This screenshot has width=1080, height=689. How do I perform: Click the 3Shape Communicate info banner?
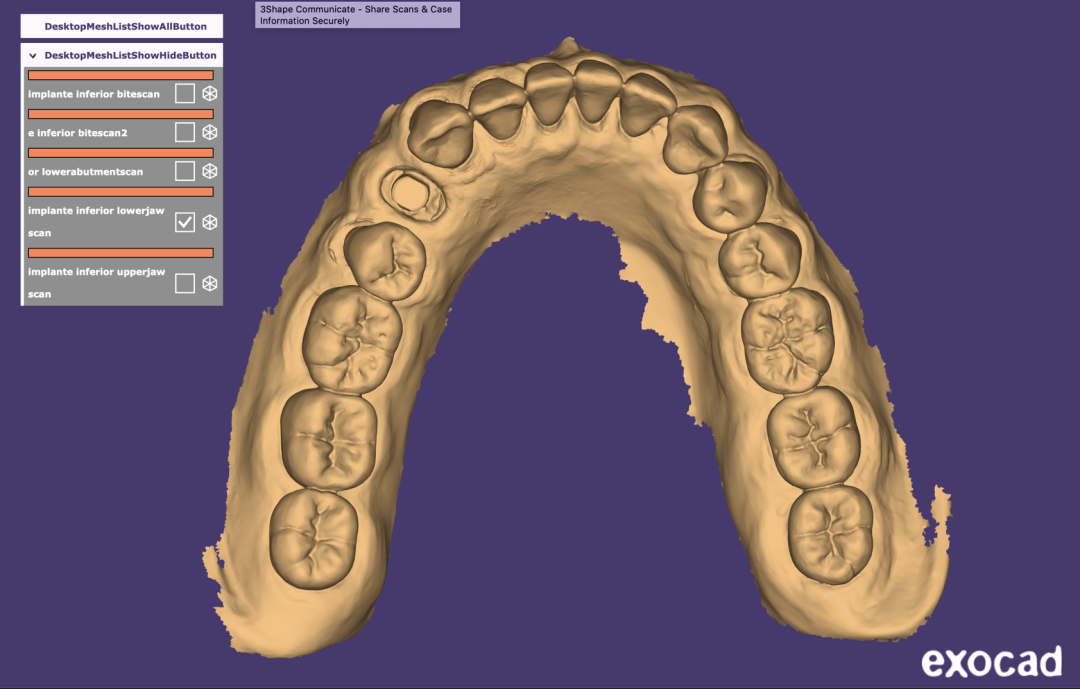[x=357, y=15]
